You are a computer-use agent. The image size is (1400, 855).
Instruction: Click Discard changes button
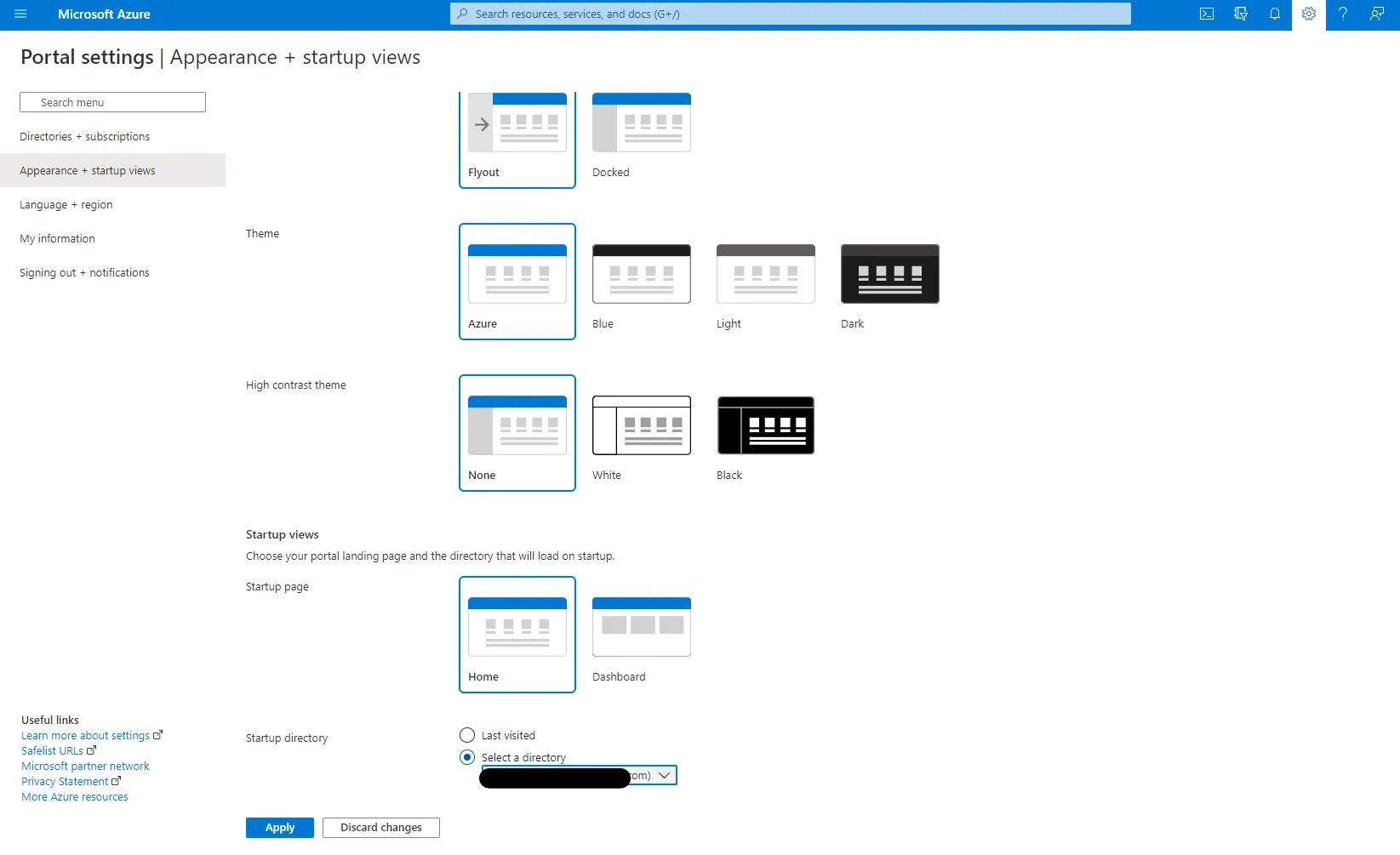(381, 828)
